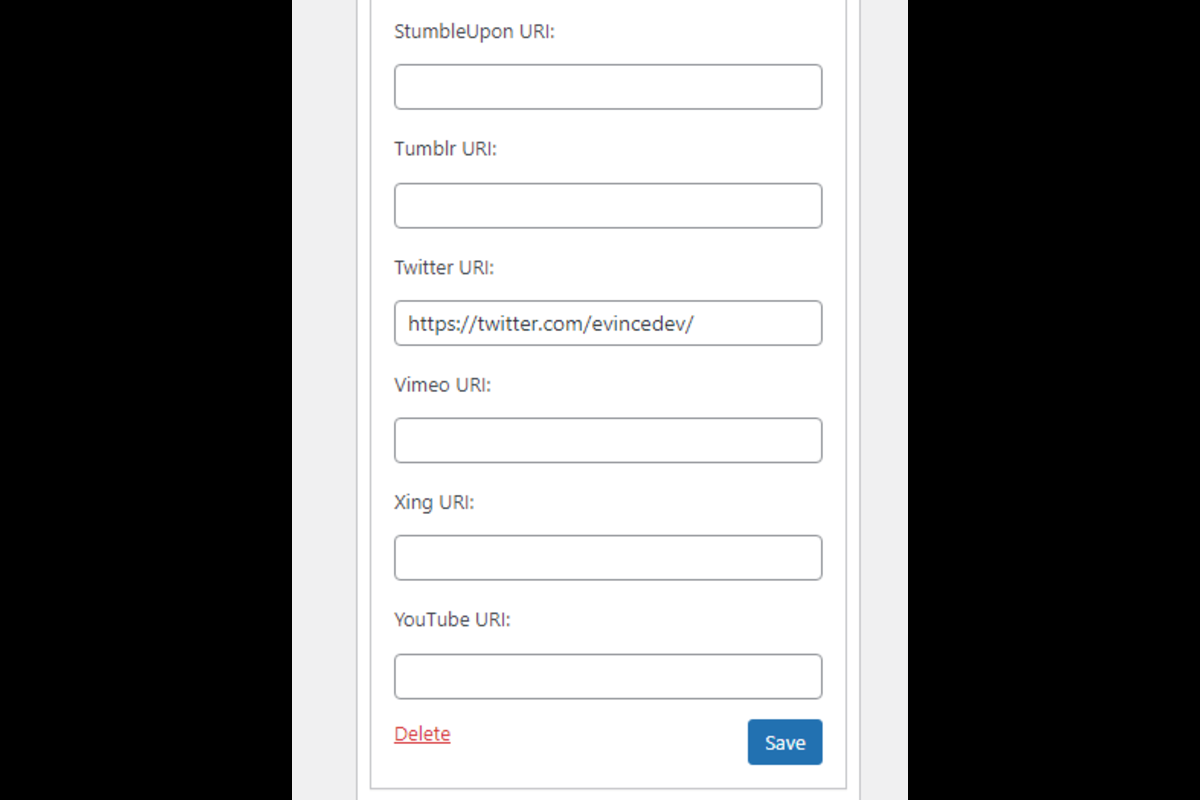The width and height of the screenshot is (1200, 800).
Task: Select the Twitter URI input field
Action: point(608,323)
